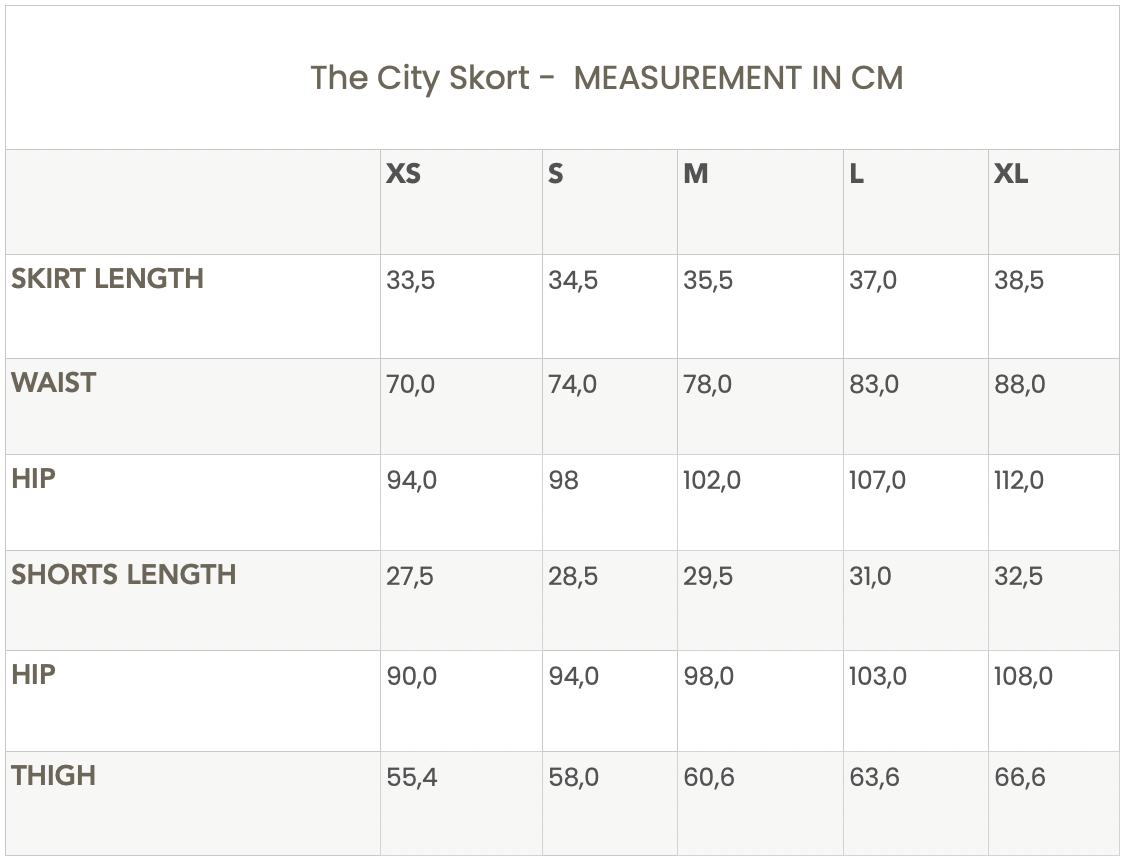This screenshot has height=864, width=1128.
Task: Click the thigh value 55,4
Action: click(x=412, y=777)
